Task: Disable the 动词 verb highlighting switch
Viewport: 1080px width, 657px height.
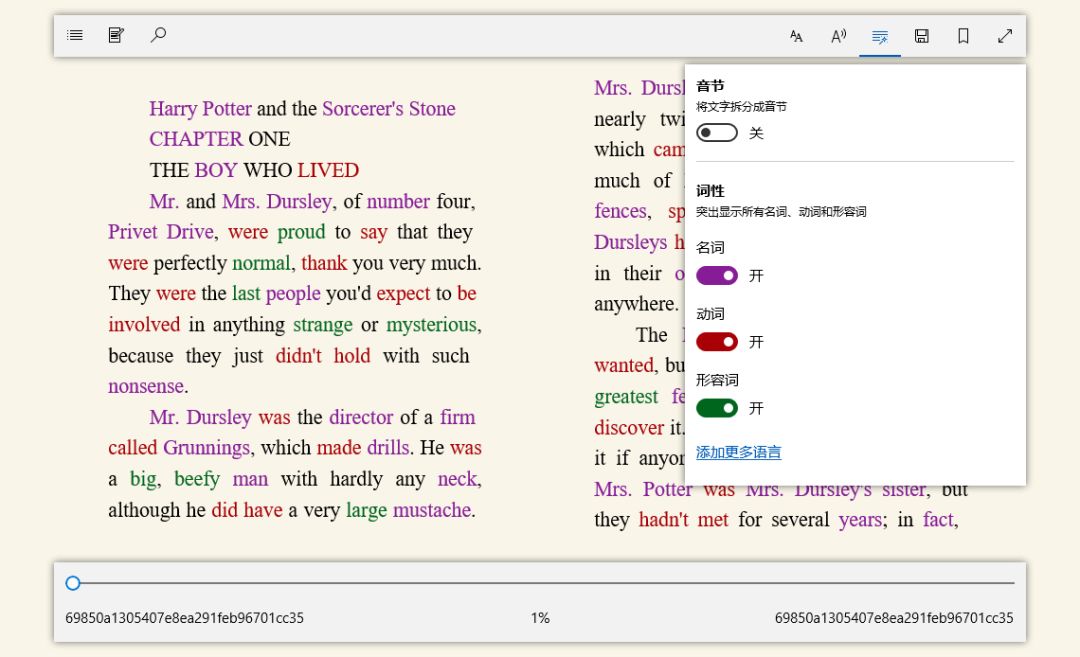Action: tap(717, 342)
